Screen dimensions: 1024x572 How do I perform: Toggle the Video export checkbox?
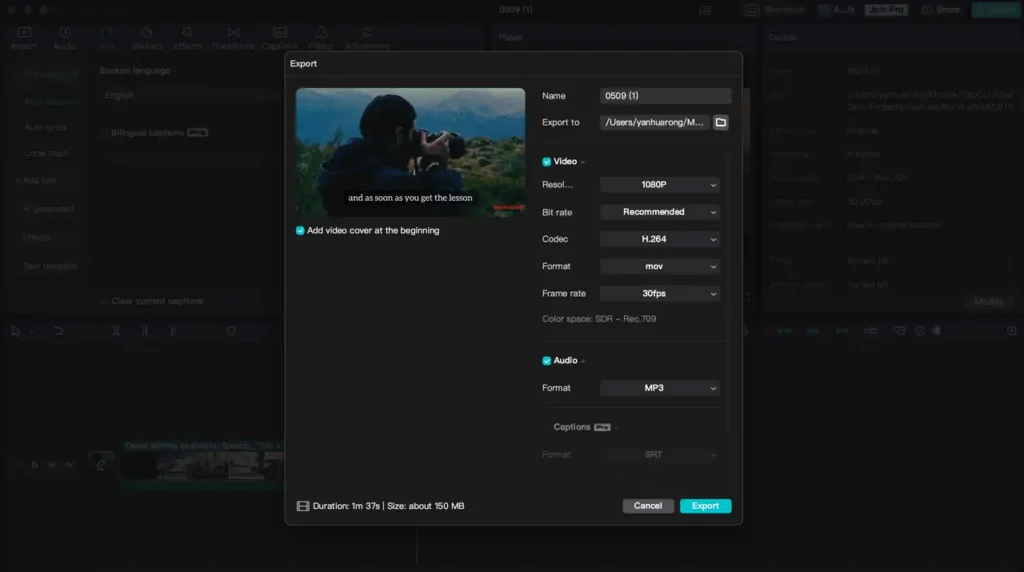pos(547,161)
